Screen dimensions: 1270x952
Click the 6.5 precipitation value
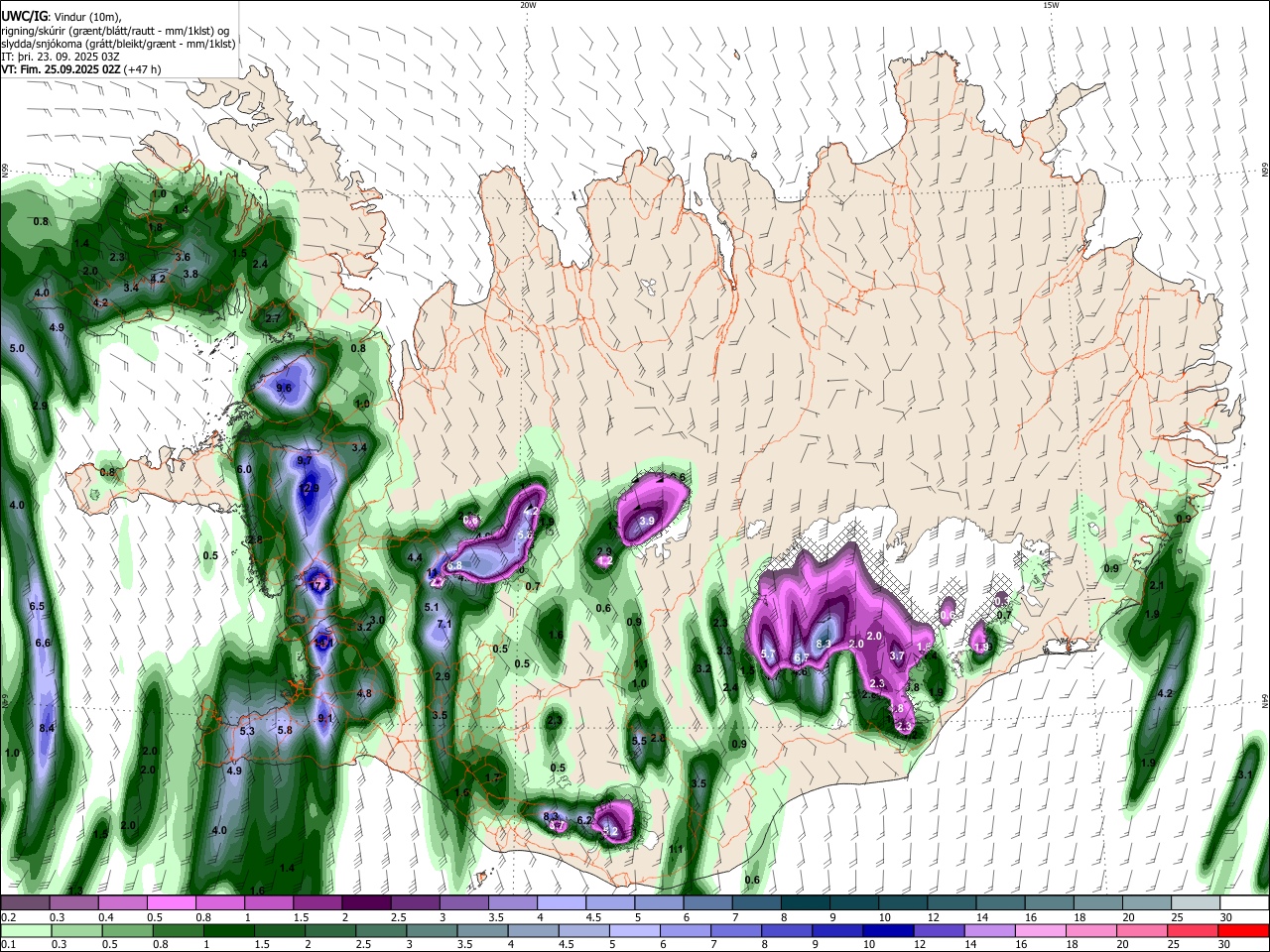[37, 606]
